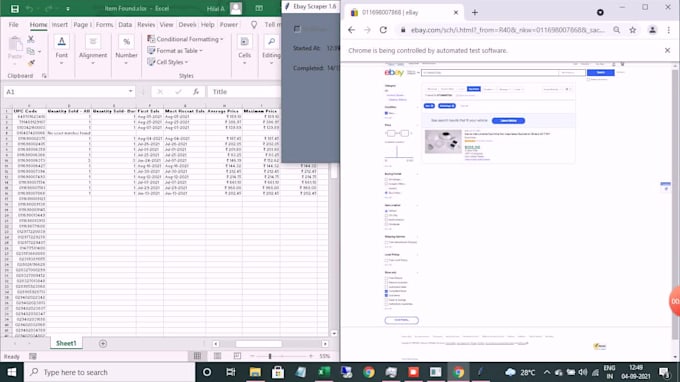Image resolution: width=680 pixels, height=382 pixels.
Task: Click the eBay logo on the page
Action: [394, 72]
